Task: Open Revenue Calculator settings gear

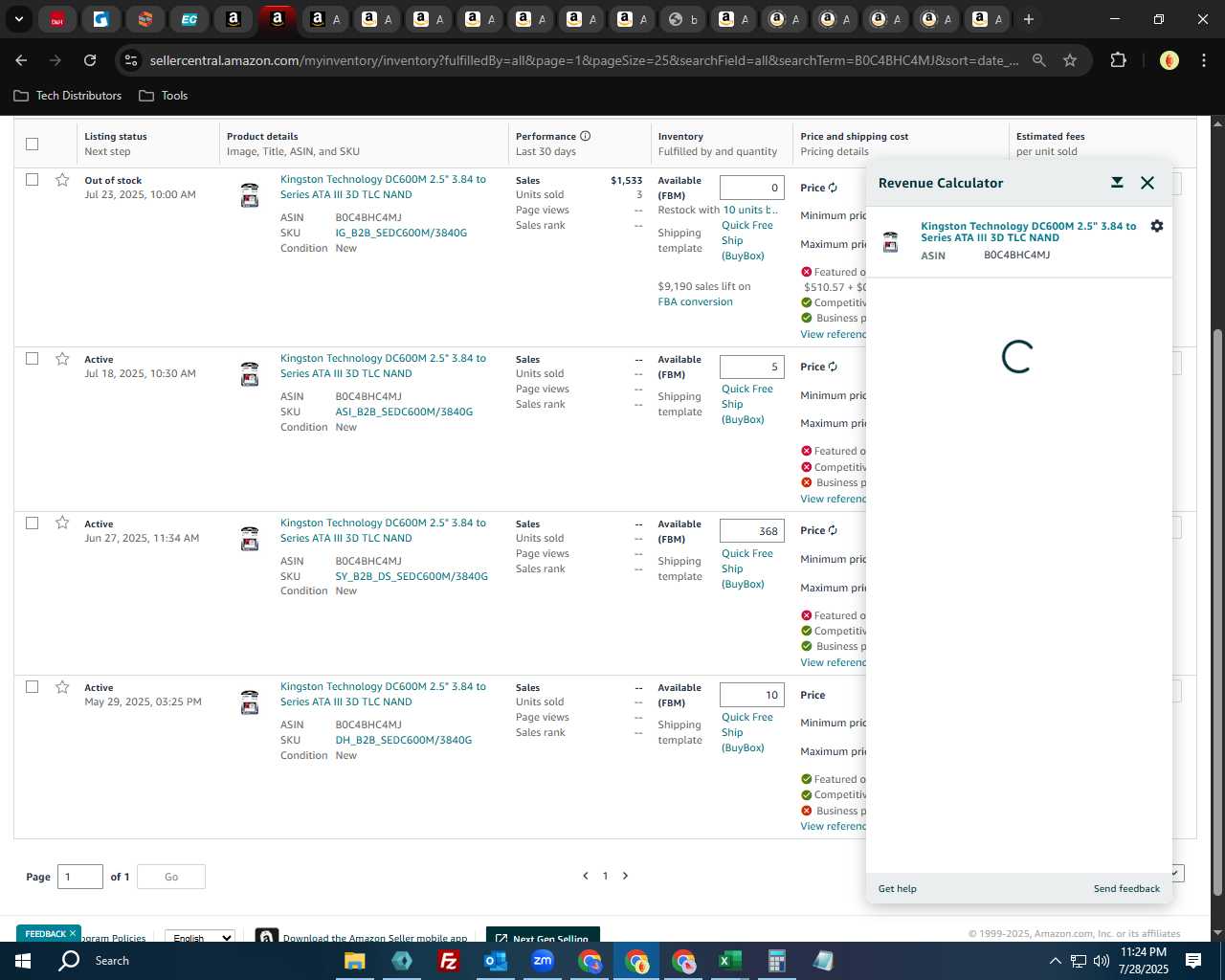Action: [1157, 226]
